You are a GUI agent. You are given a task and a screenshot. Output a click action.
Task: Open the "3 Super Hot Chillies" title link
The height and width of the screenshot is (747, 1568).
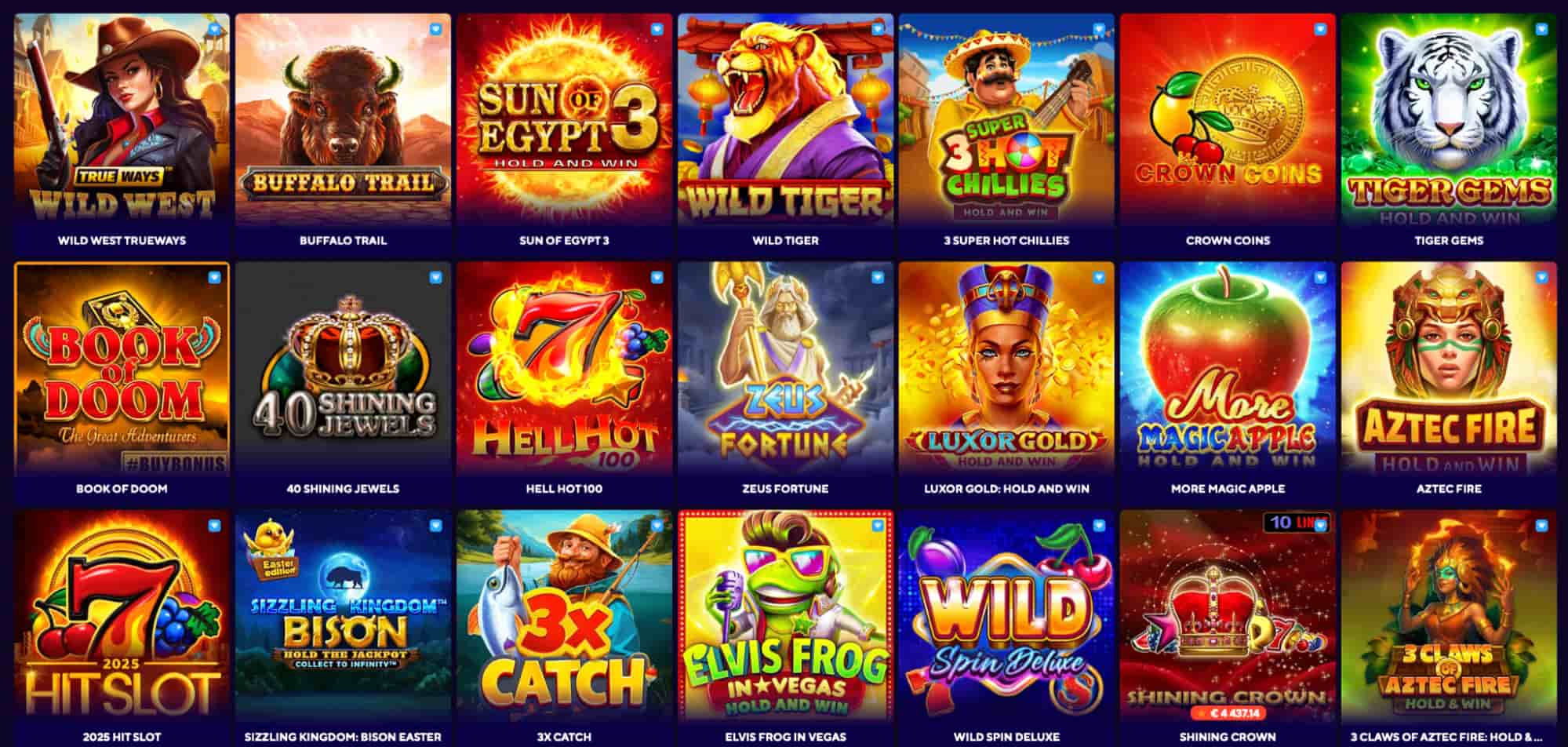[x=1006, y=240]
